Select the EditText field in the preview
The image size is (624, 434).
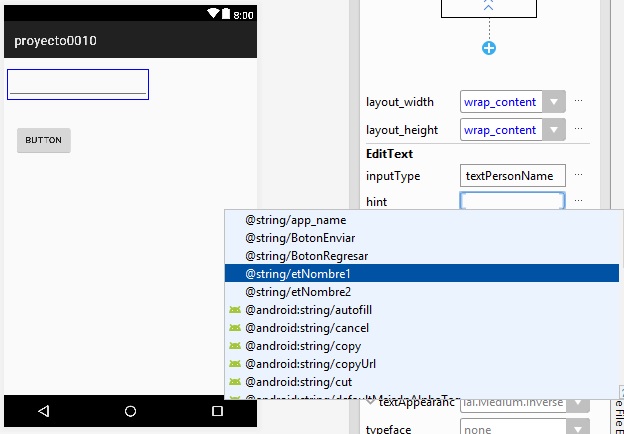(x=78, y=84)
